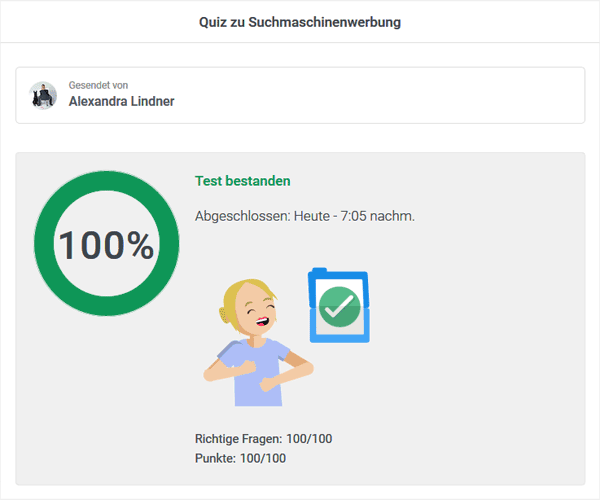Click the Abgeschlossen: Heute completion time
This screenshot has height=500, width=600.
point(305,216)
